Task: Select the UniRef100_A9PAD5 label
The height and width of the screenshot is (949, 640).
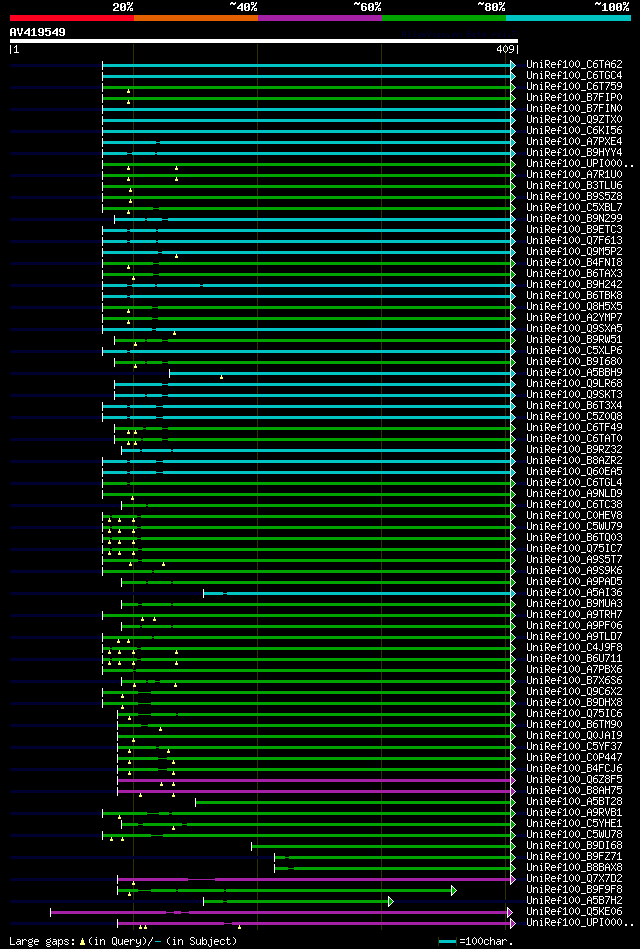Action: tap(575, 582)
